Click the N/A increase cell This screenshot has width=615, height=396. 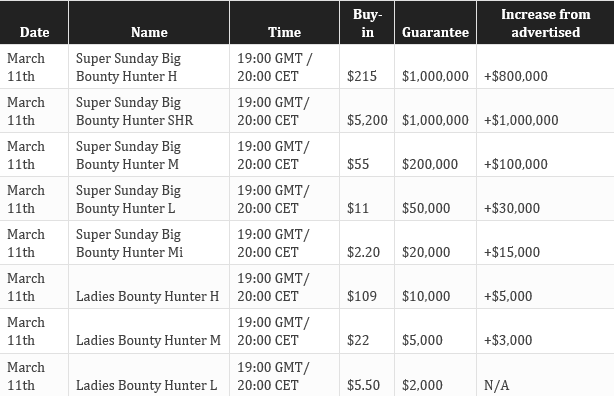[x=497, y=385]
